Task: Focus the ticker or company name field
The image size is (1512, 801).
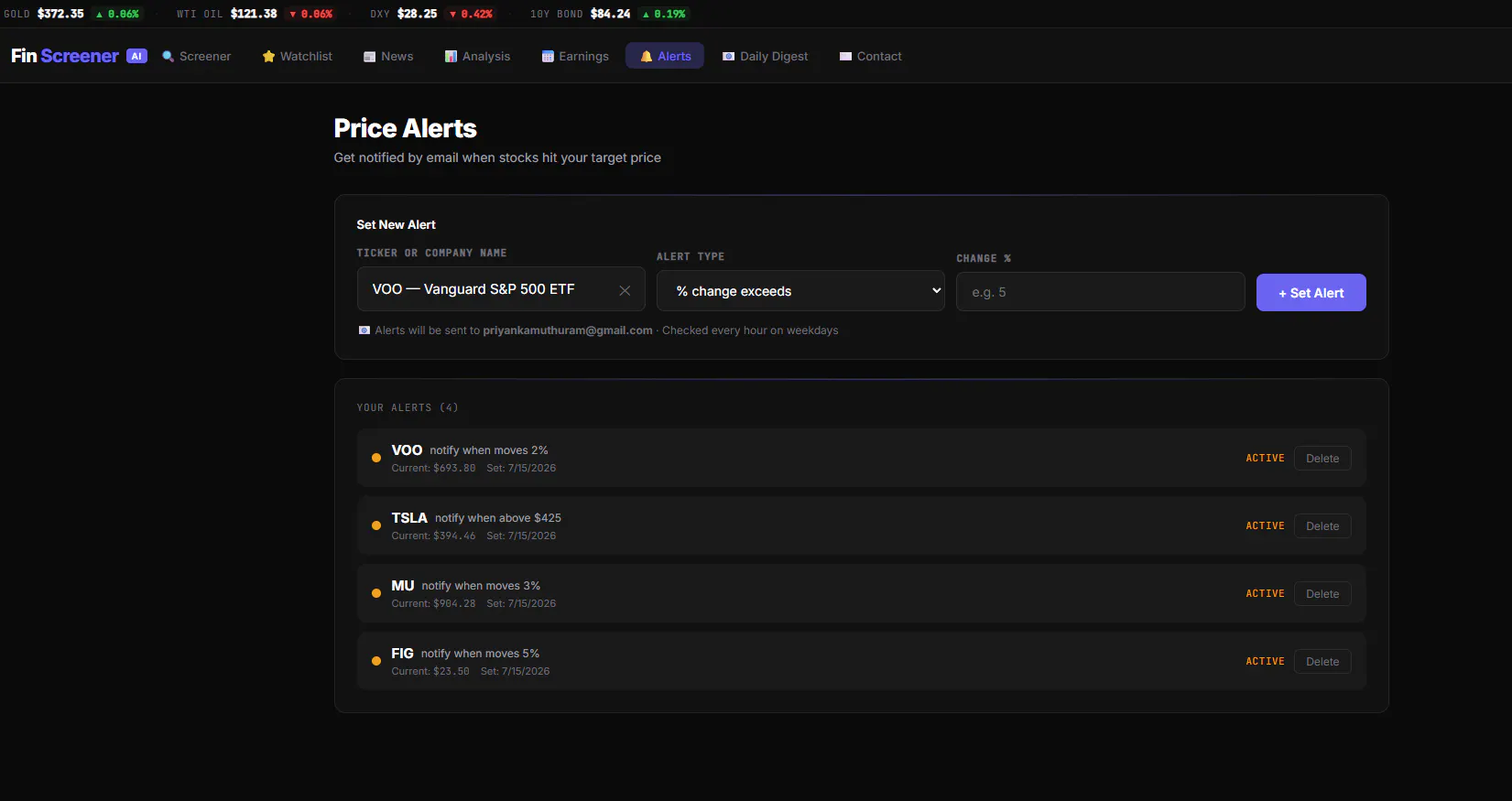Action: [x=501, y=289]
